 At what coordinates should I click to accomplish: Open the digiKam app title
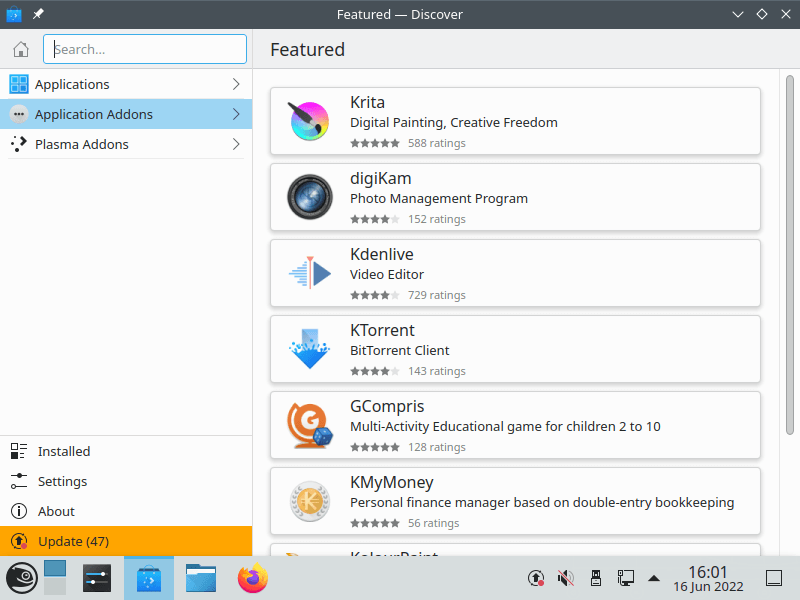tap(381, 179)
